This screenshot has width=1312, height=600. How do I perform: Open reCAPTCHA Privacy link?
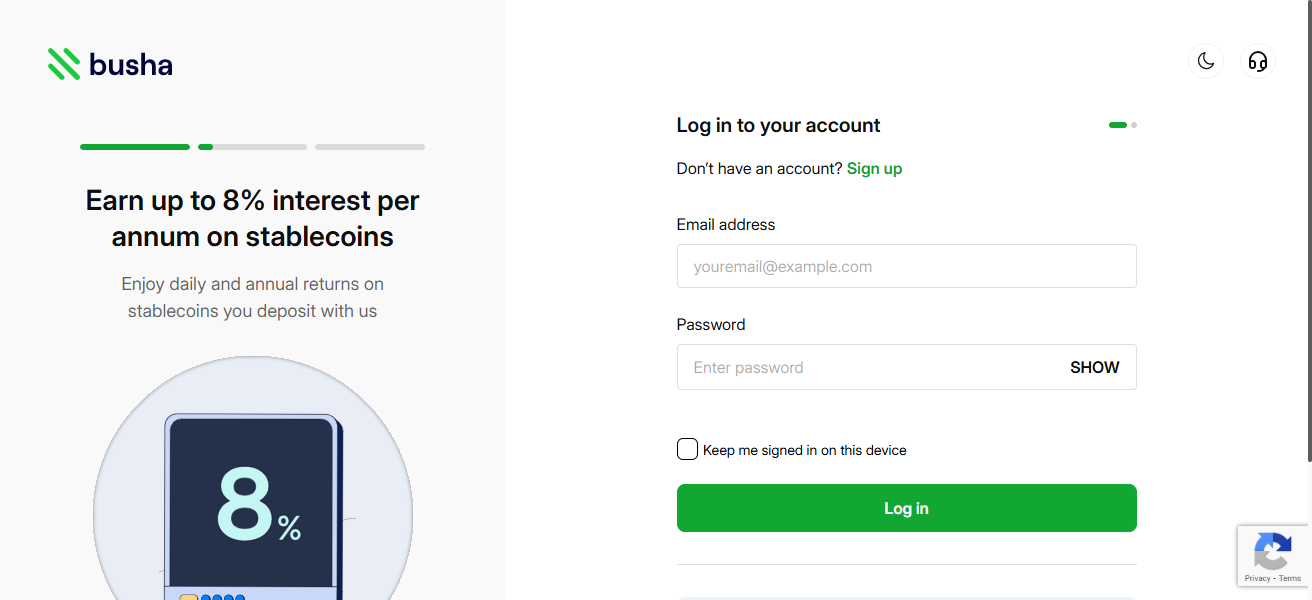tap(1257, 579)
